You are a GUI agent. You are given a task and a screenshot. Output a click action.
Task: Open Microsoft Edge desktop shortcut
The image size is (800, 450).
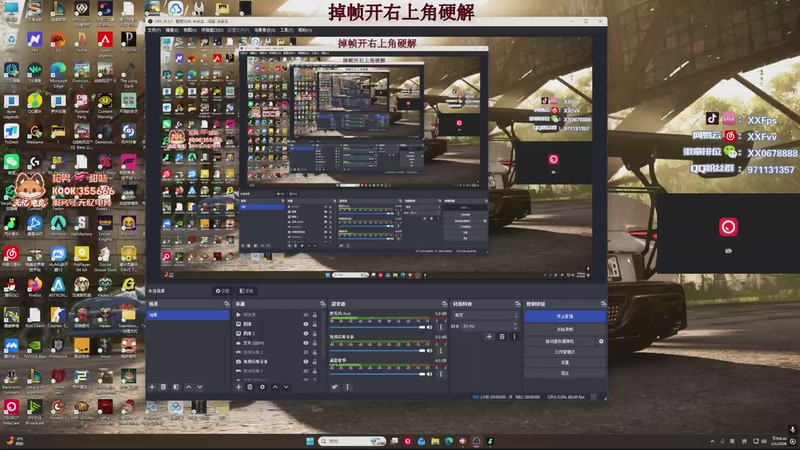(x=58, y=75)
